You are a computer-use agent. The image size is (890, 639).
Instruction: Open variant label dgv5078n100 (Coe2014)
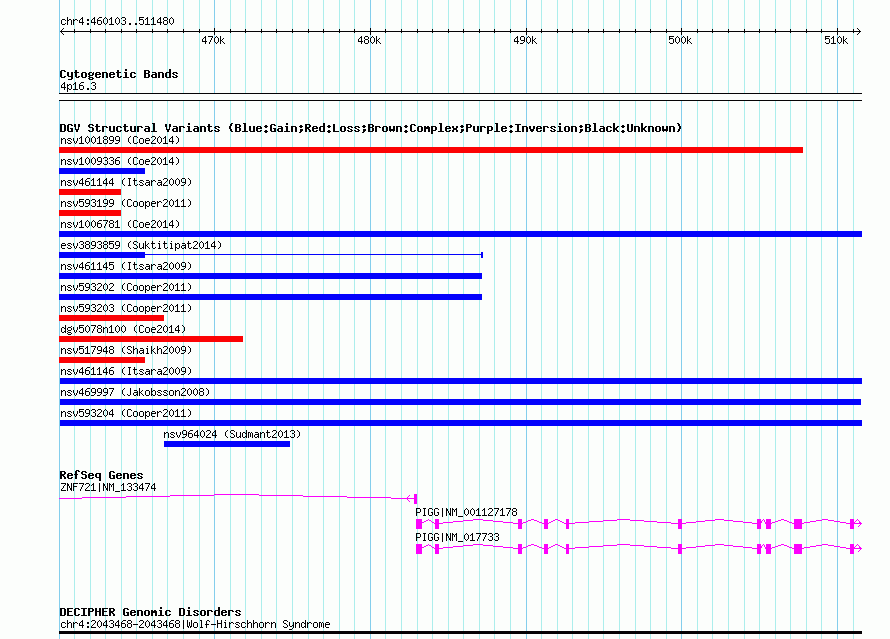tap(123, 329)
